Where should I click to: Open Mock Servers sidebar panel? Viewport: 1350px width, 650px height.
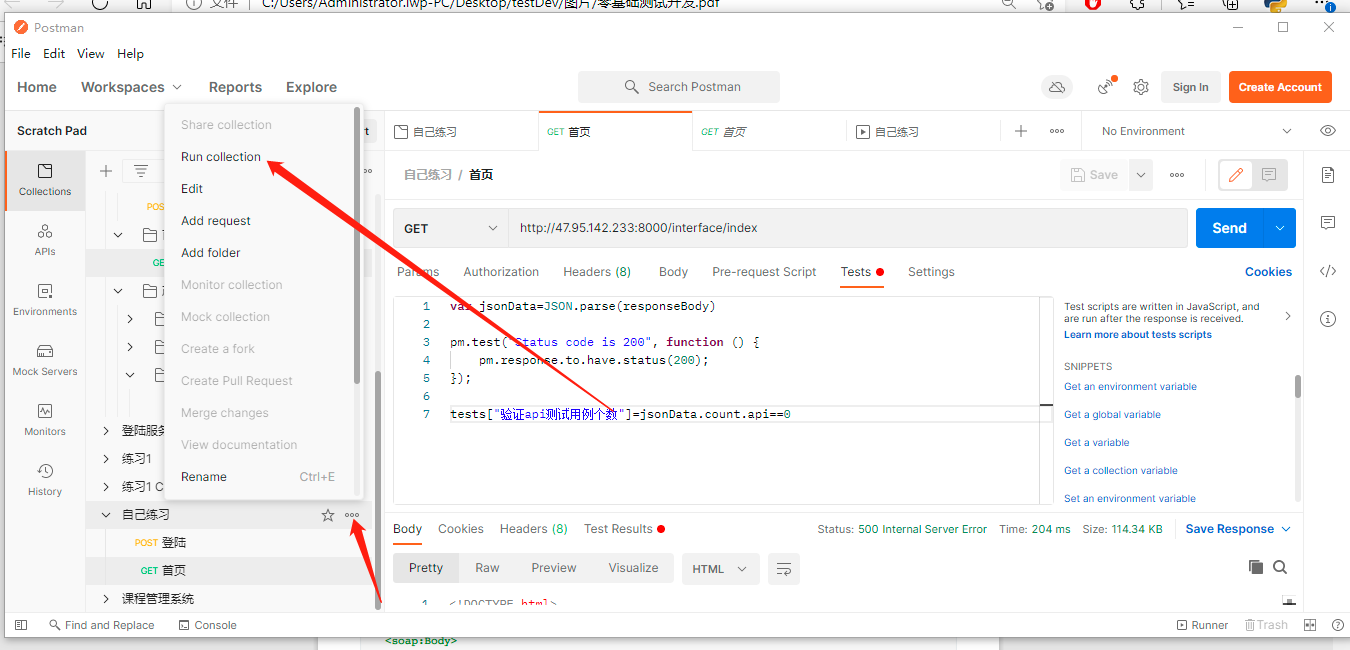tap(45, 360)
